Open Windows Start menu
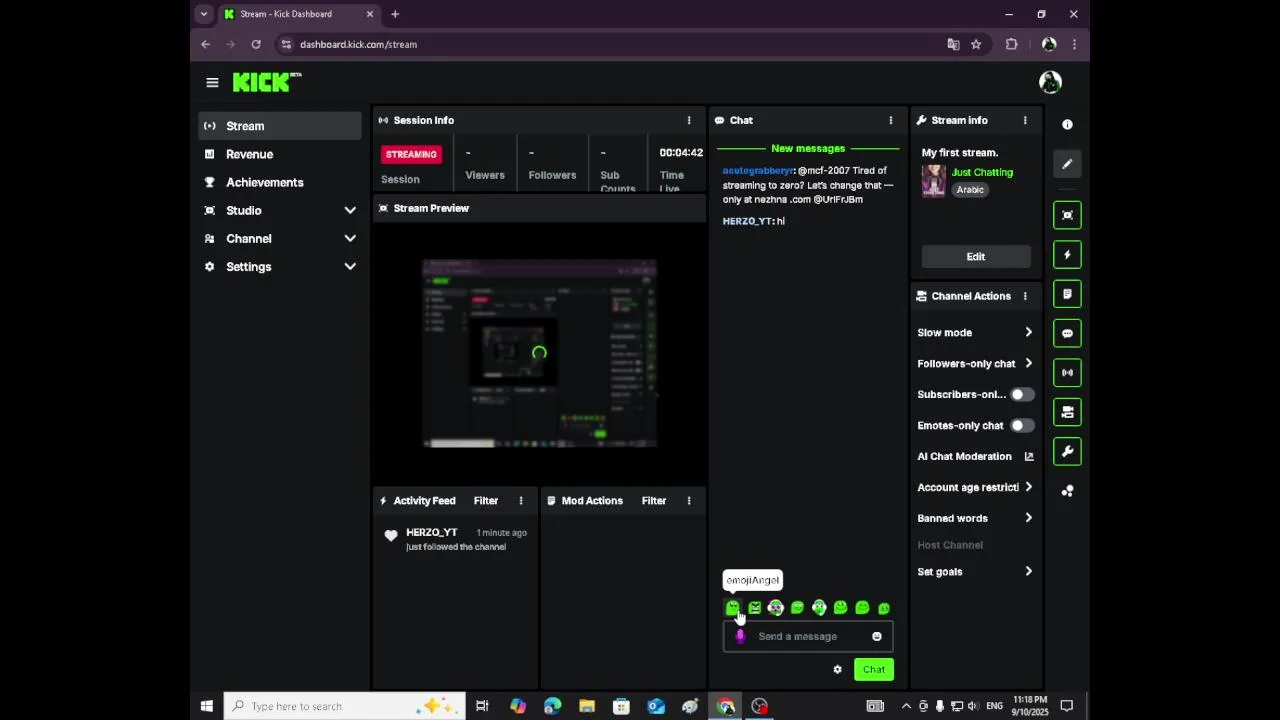The height and width of the screenshot is (720, 1280). (x=207, y=706)
